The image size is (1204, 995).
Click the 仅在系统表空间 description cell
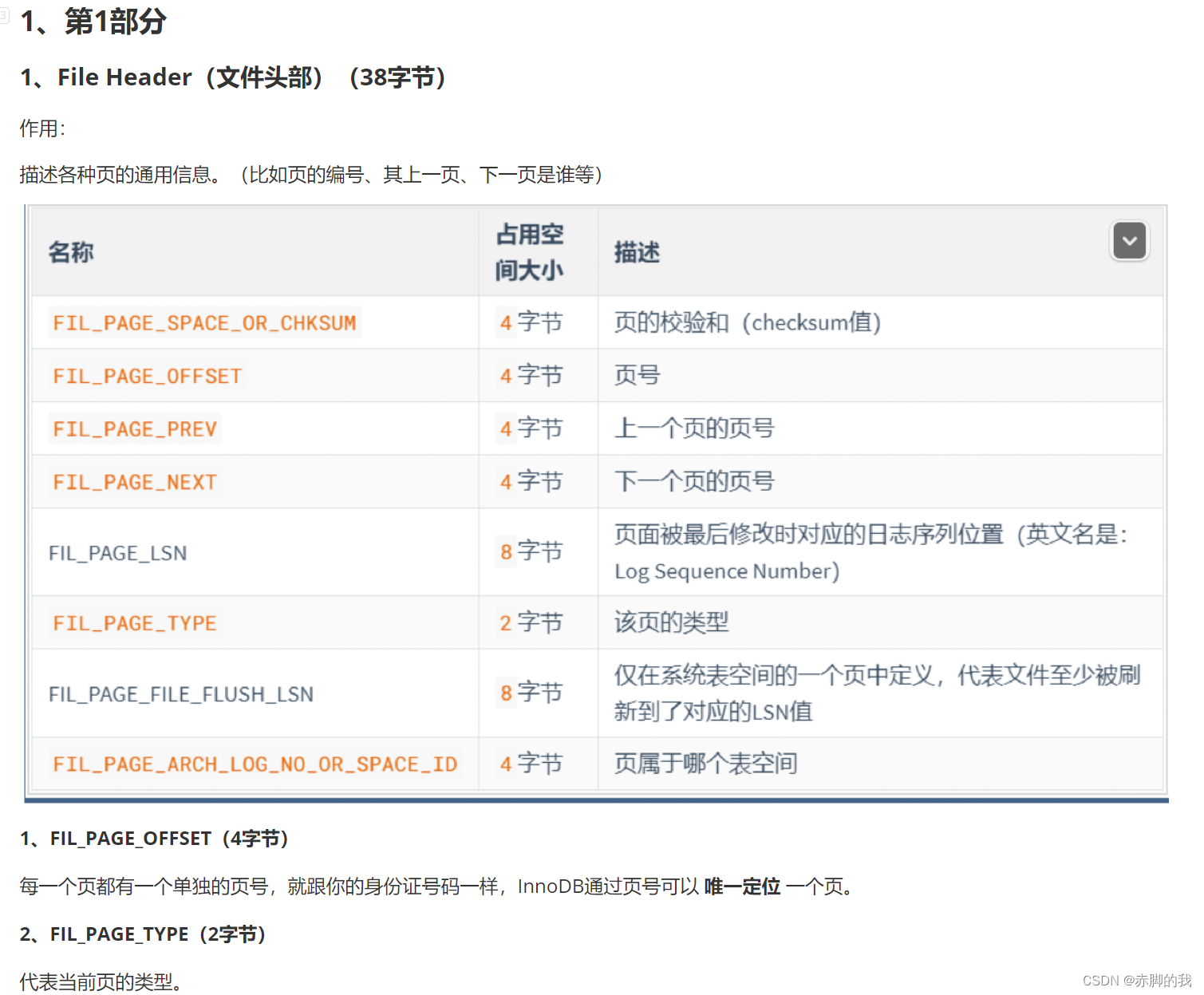pos(881,693)
